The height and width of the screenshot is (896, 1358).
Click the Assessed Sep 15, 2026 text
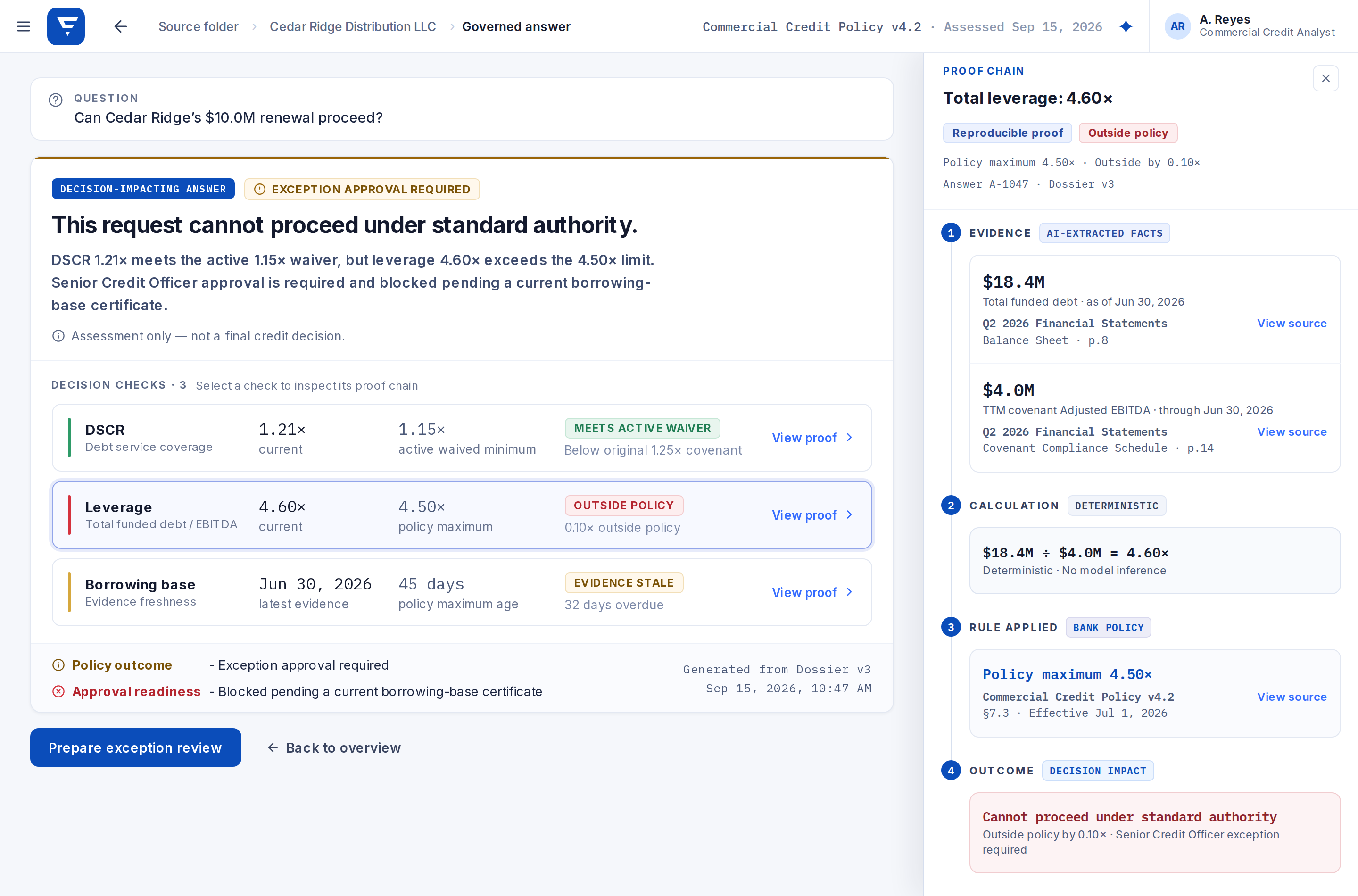[x=1023, y=27]
